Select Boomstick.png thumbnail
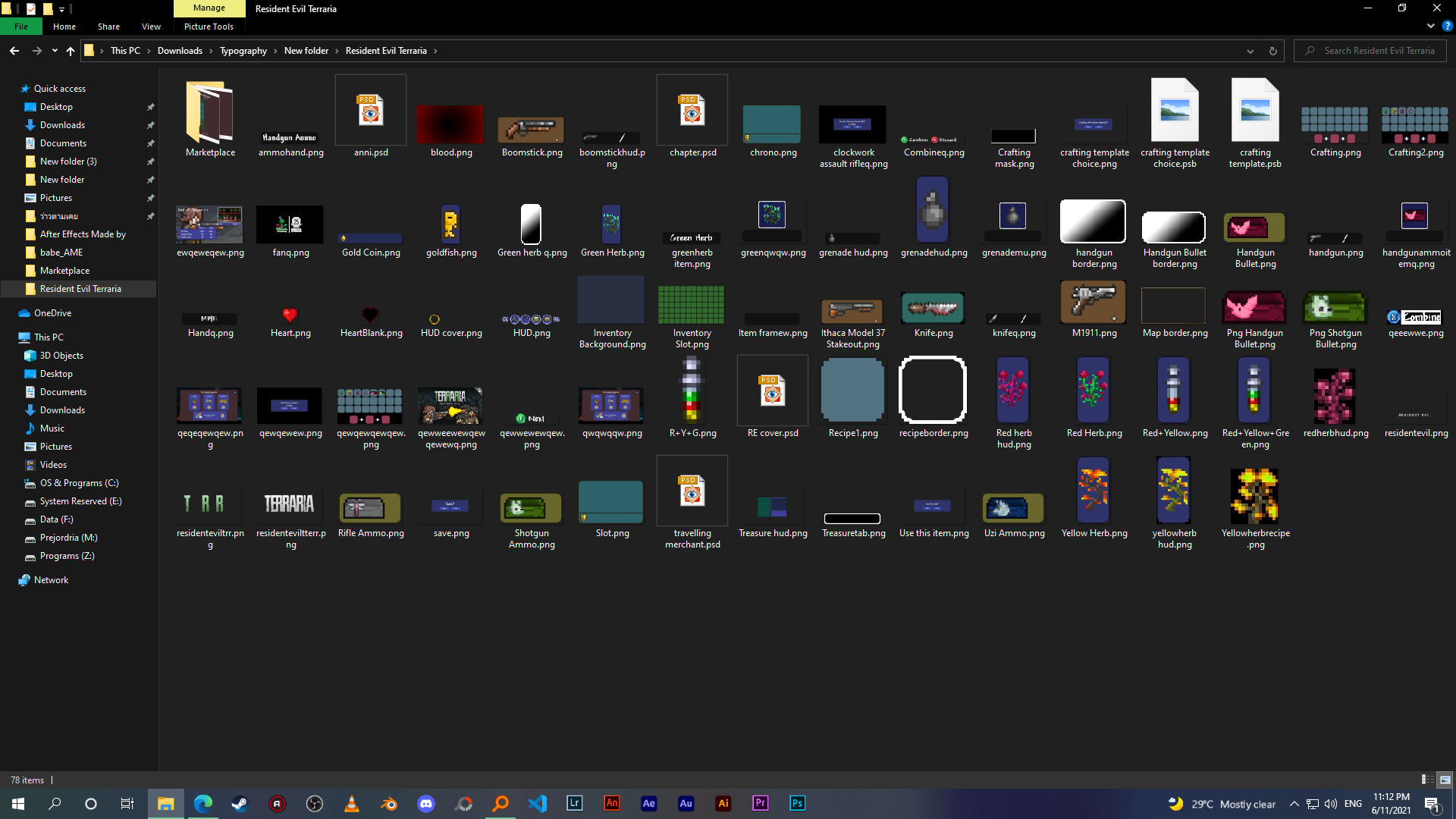The height and width of the screenshot is (819, 1456). [x=531, y=130]
